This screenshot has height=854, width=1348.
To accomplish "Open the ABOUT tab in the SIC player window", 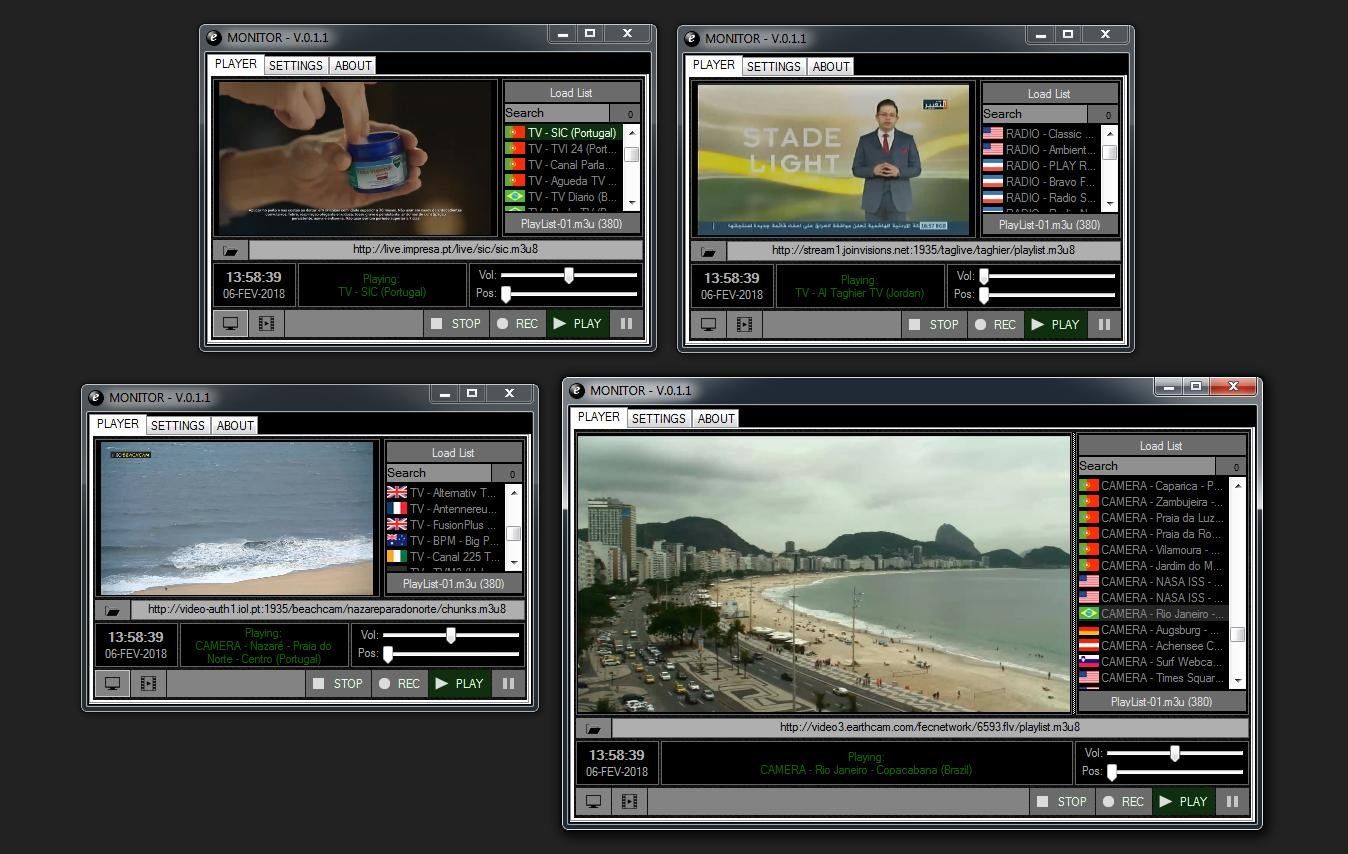I will pos(353,65).
